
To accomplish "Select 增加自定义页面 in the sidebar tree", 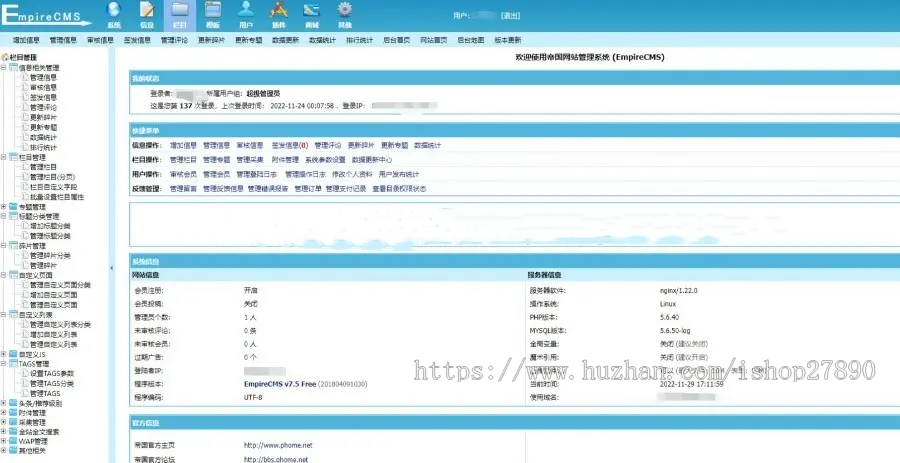I will (x=54, y=295).
